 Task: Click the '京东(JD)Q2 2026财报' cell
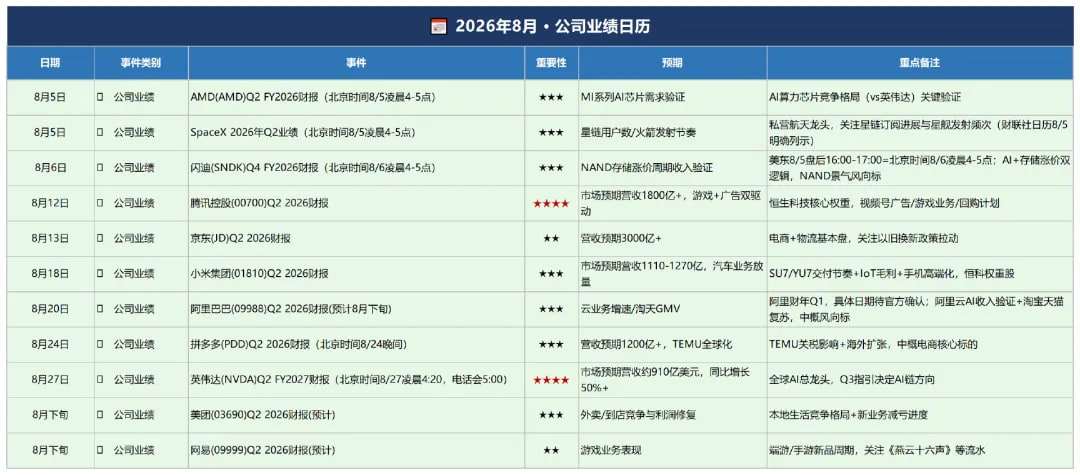click(x=356, y=238)
